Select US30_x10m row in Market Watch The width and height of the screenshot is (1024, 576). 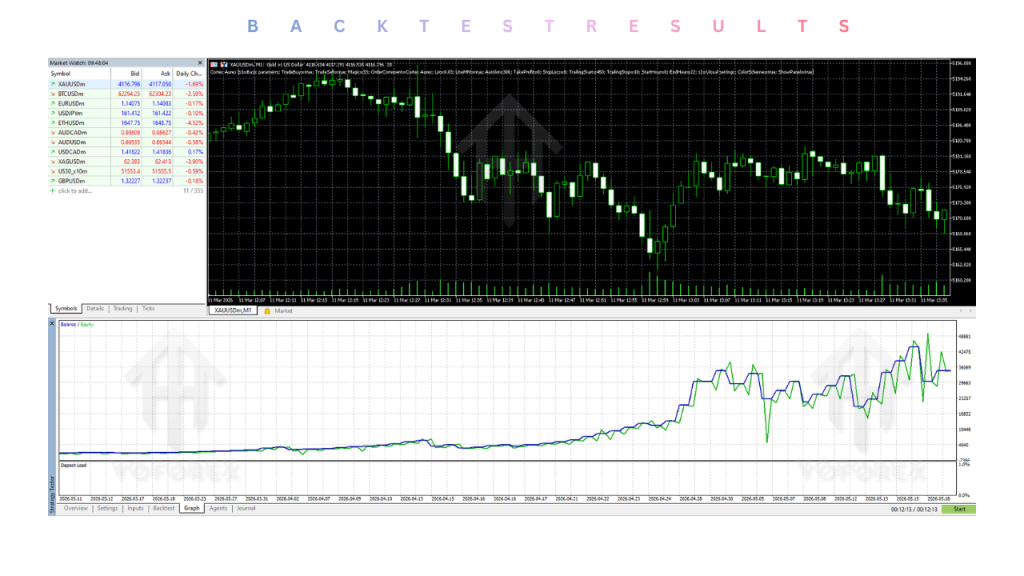[126, 171]
